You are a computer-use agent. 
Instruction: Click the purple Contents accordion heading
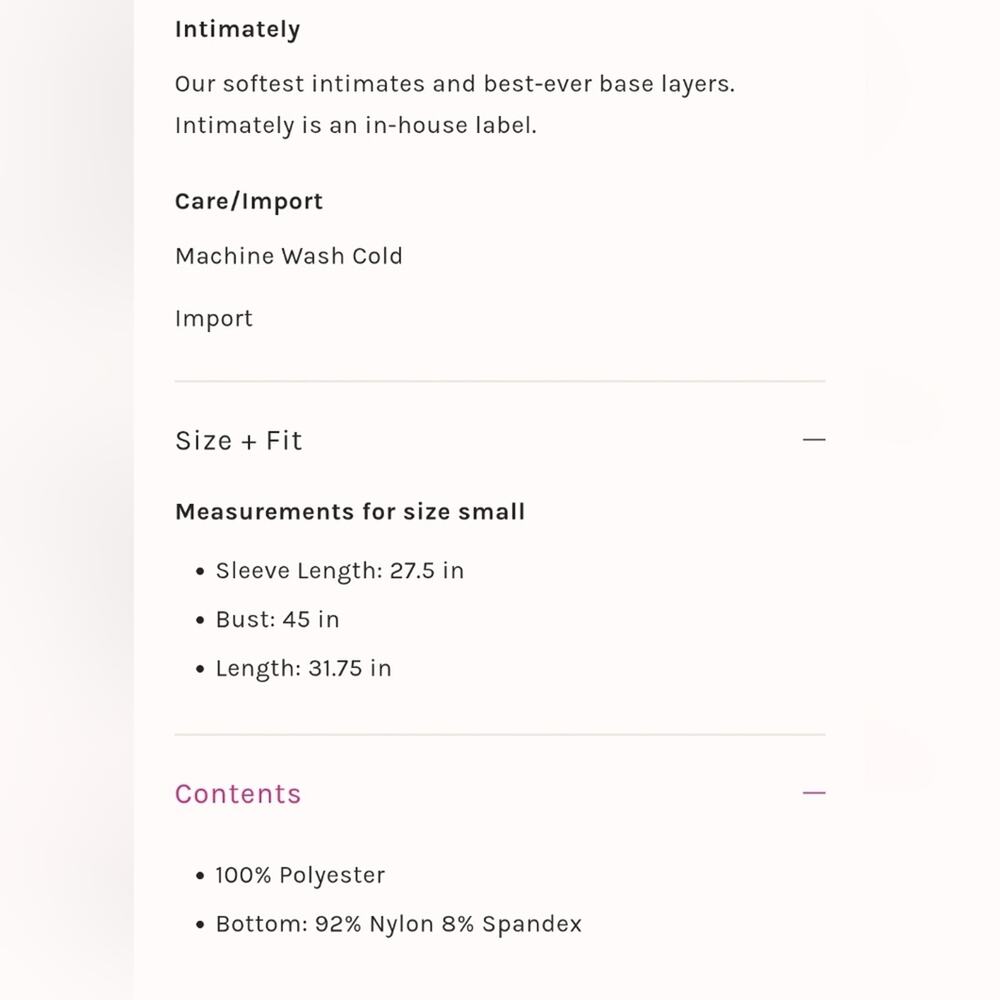(x=238, y=794)
